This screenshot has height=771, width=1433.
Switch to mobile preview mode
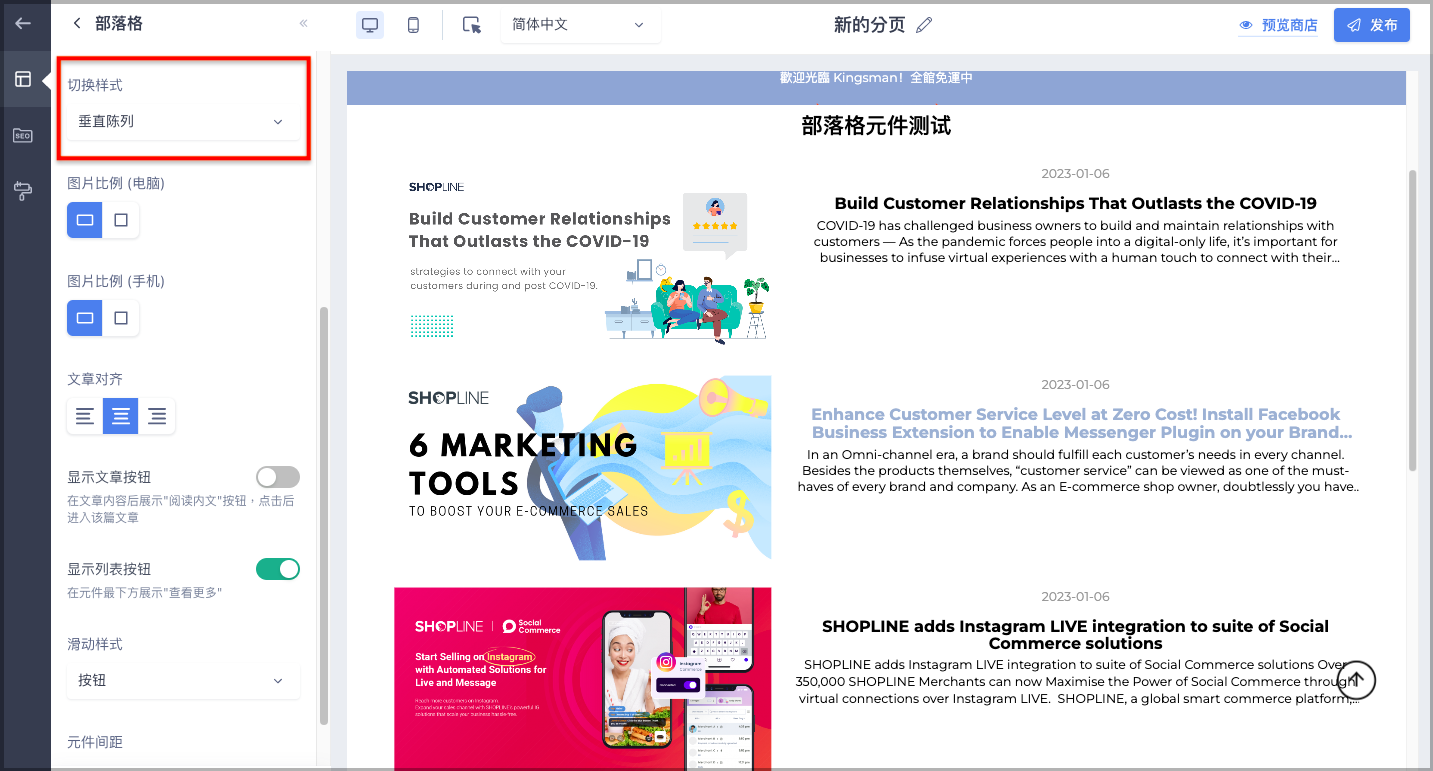[x=413, y=25]
